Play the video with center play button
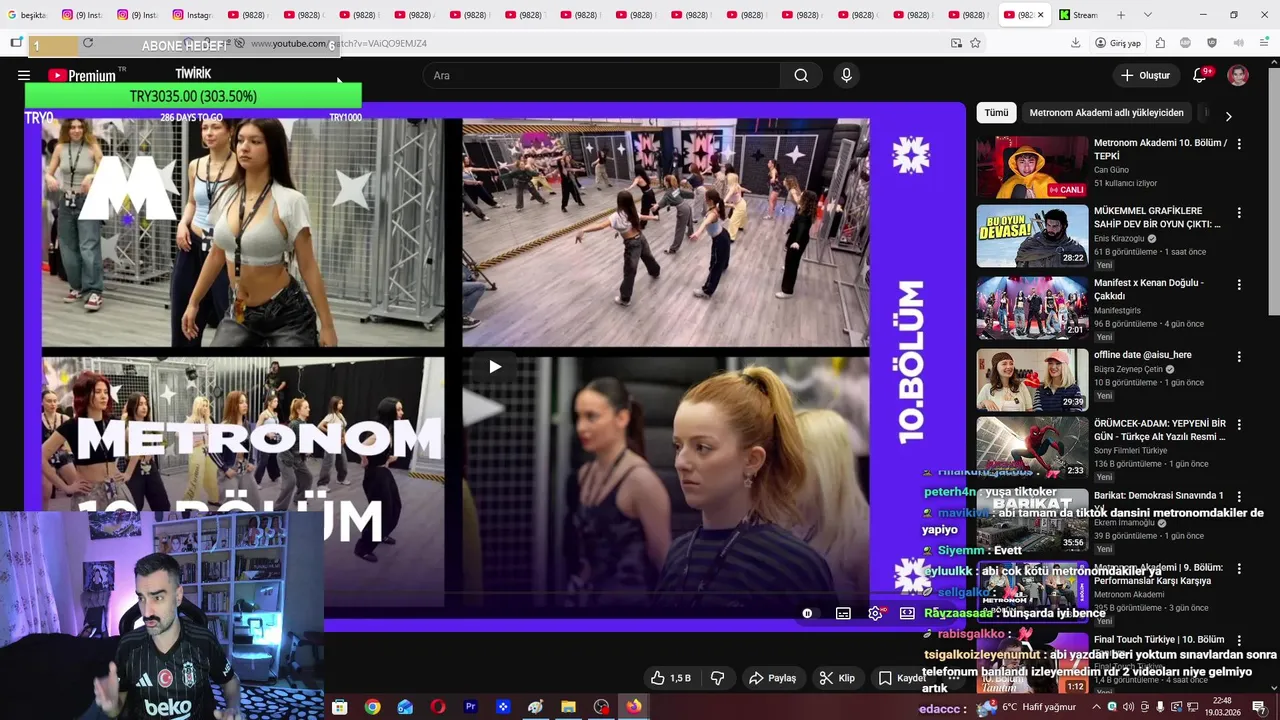The image size is (1280, 720). coord(495,367)
